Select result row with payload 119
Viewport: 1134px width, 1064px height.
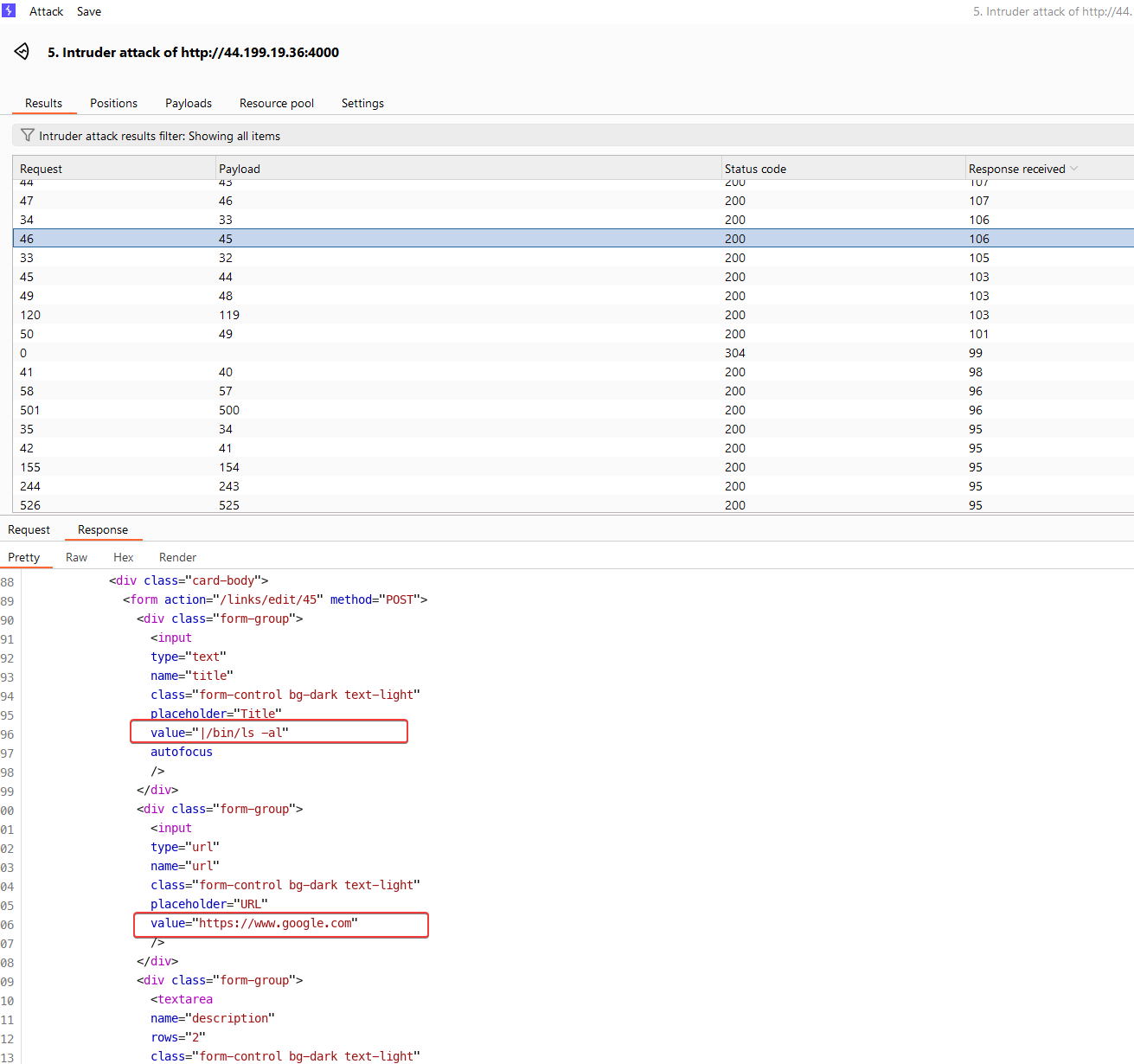[229, 315]
